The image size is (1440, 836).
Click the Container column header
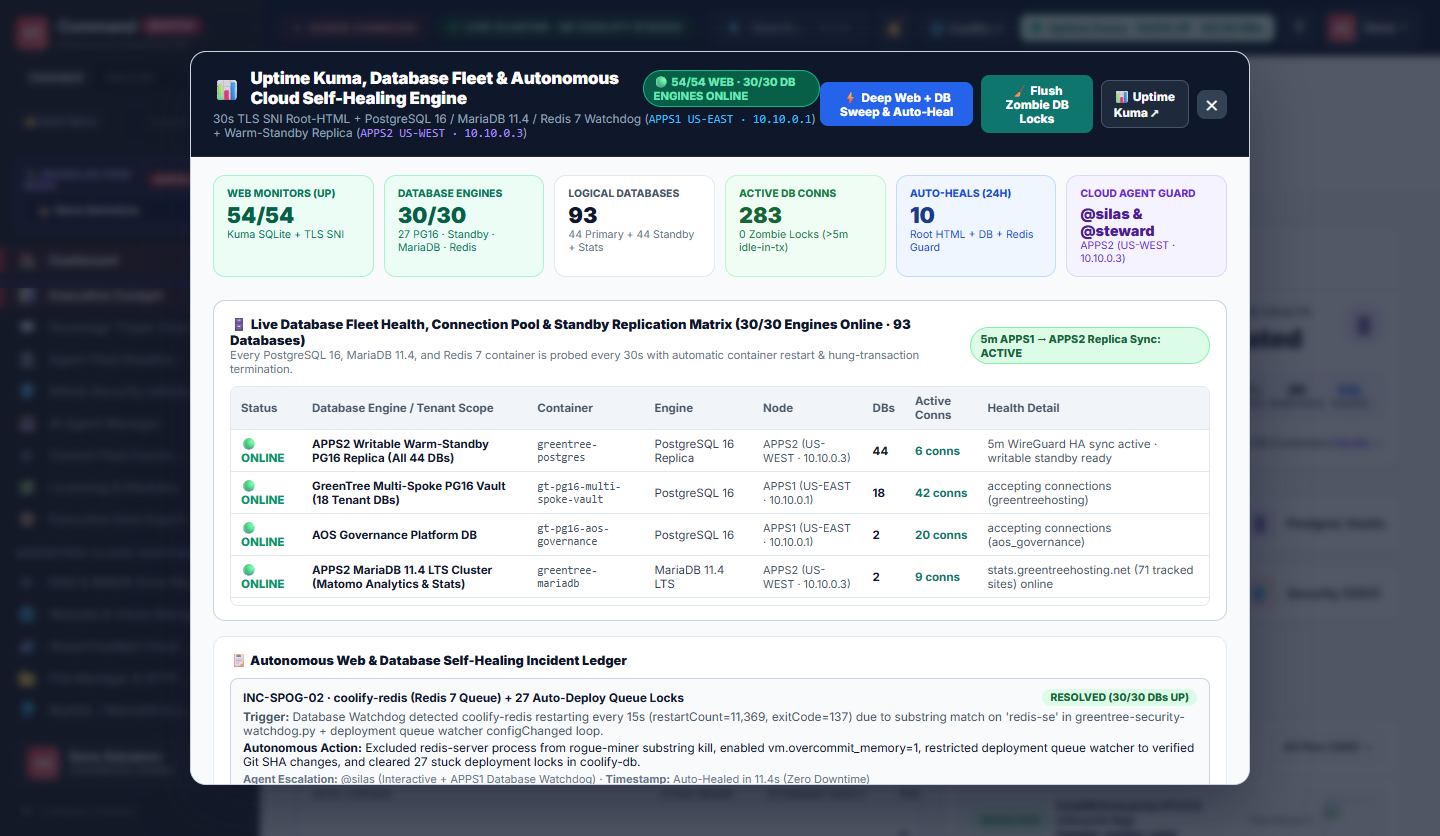(565, 408)
